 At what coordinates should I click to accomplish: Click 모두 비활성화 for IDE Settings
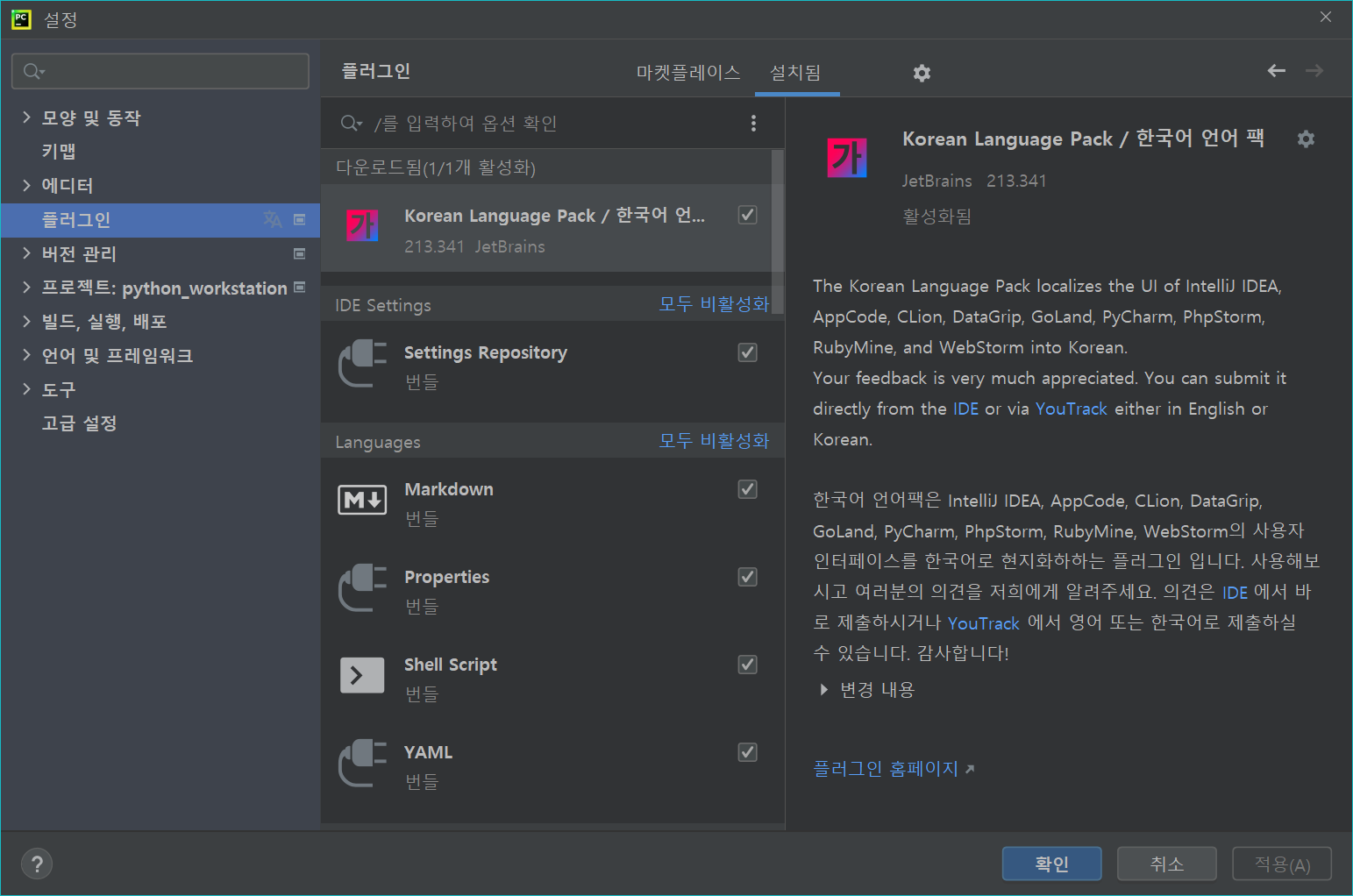[x=714, y=304]
